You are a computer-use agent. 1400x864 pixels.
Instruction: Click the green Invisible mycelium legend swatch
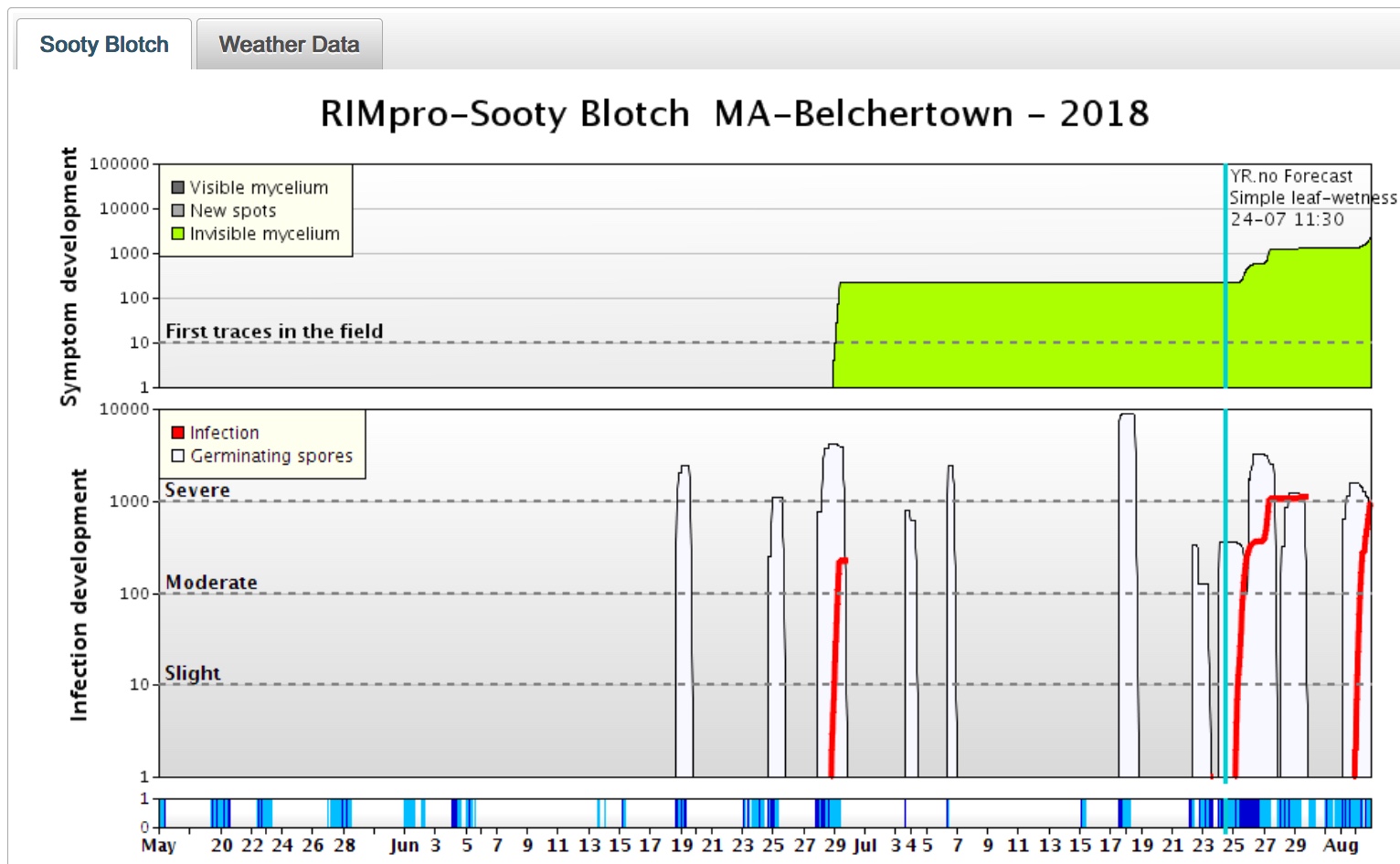(x=178, y=234)
